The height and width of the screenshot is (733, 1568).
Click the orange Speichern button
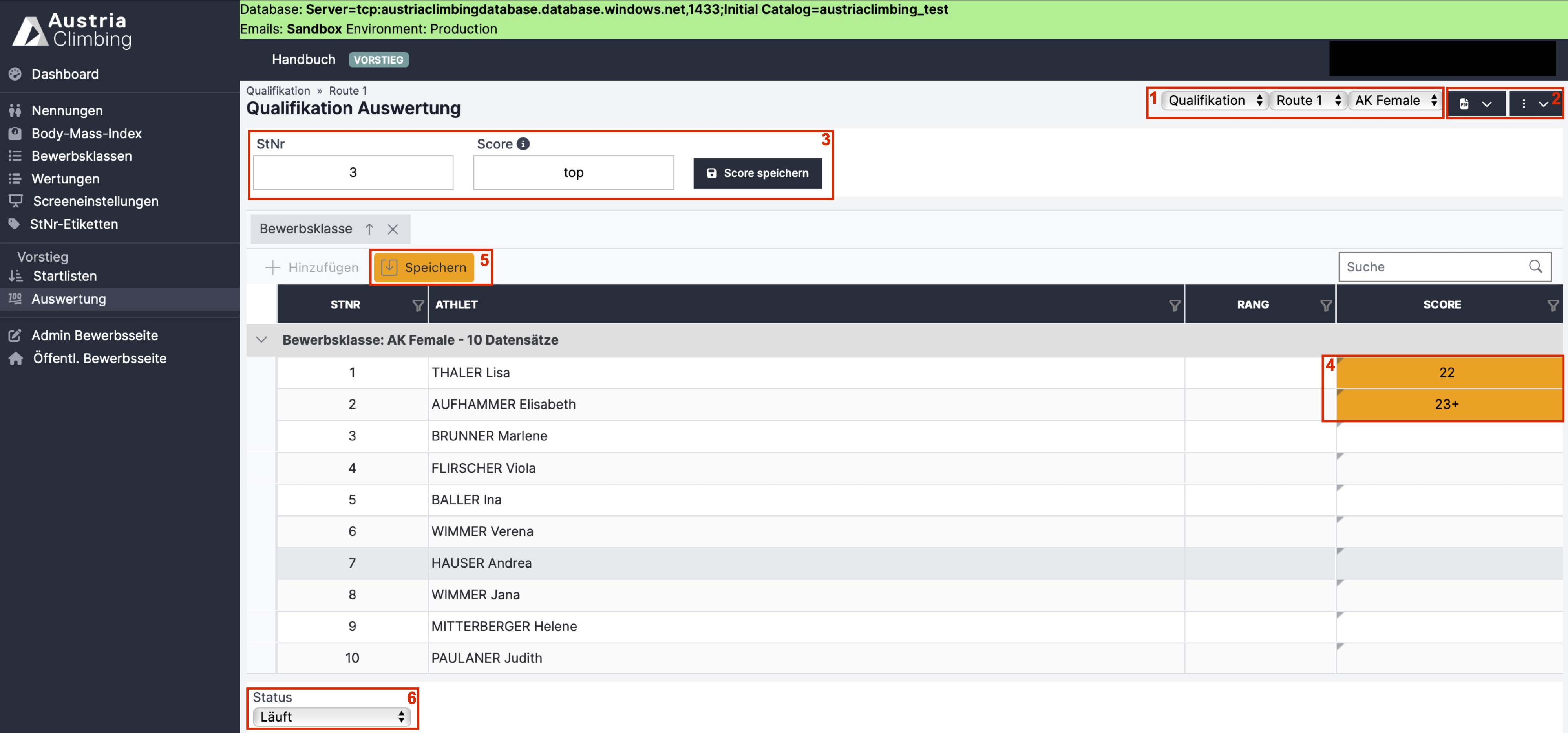click(x=424, y=267)
